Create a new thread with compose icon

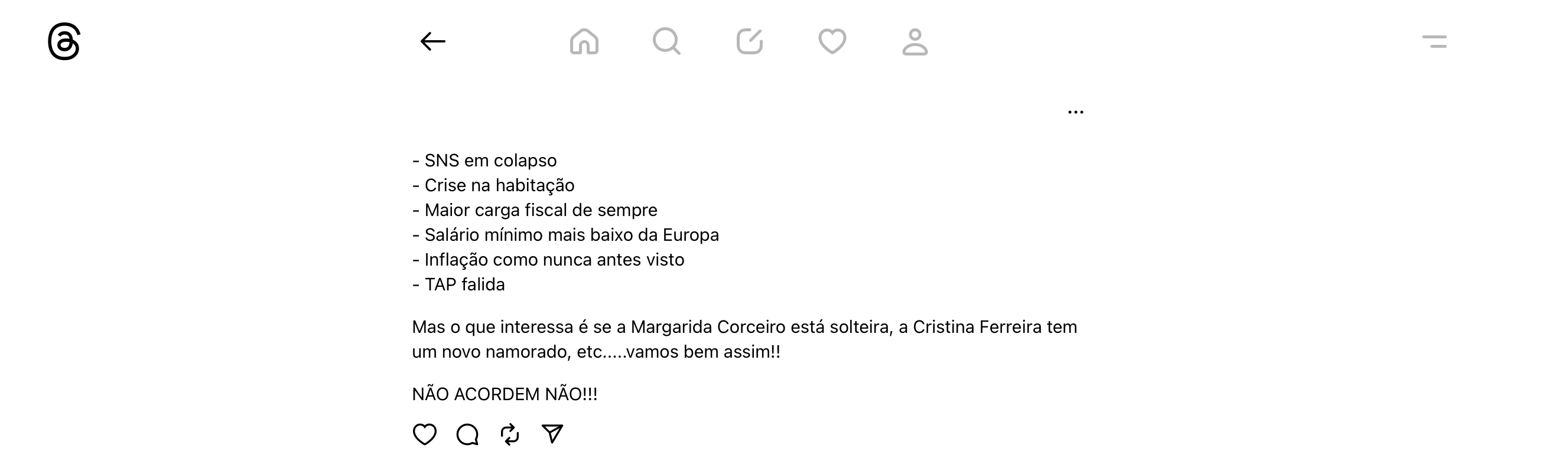click(x=749, y=41)
